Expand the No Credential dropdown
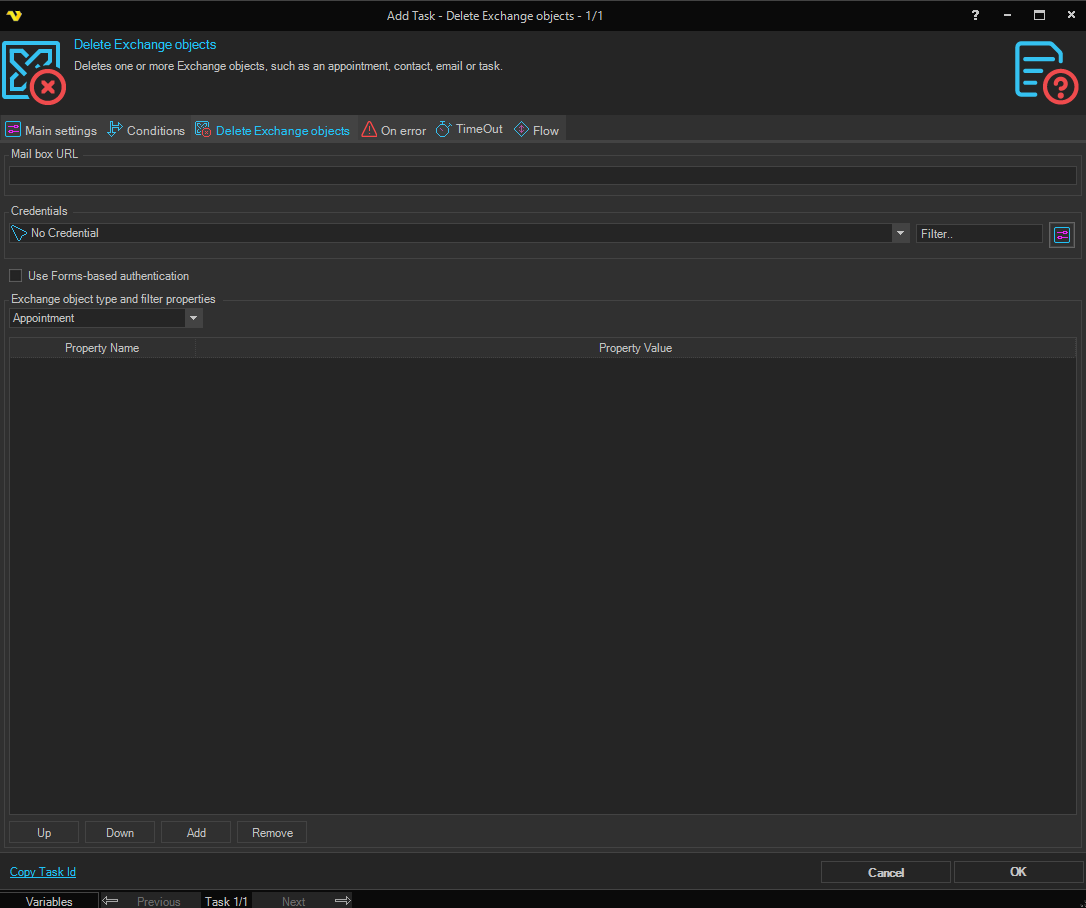This screenshot has height=908, width=1086. (x=899, y=233)
